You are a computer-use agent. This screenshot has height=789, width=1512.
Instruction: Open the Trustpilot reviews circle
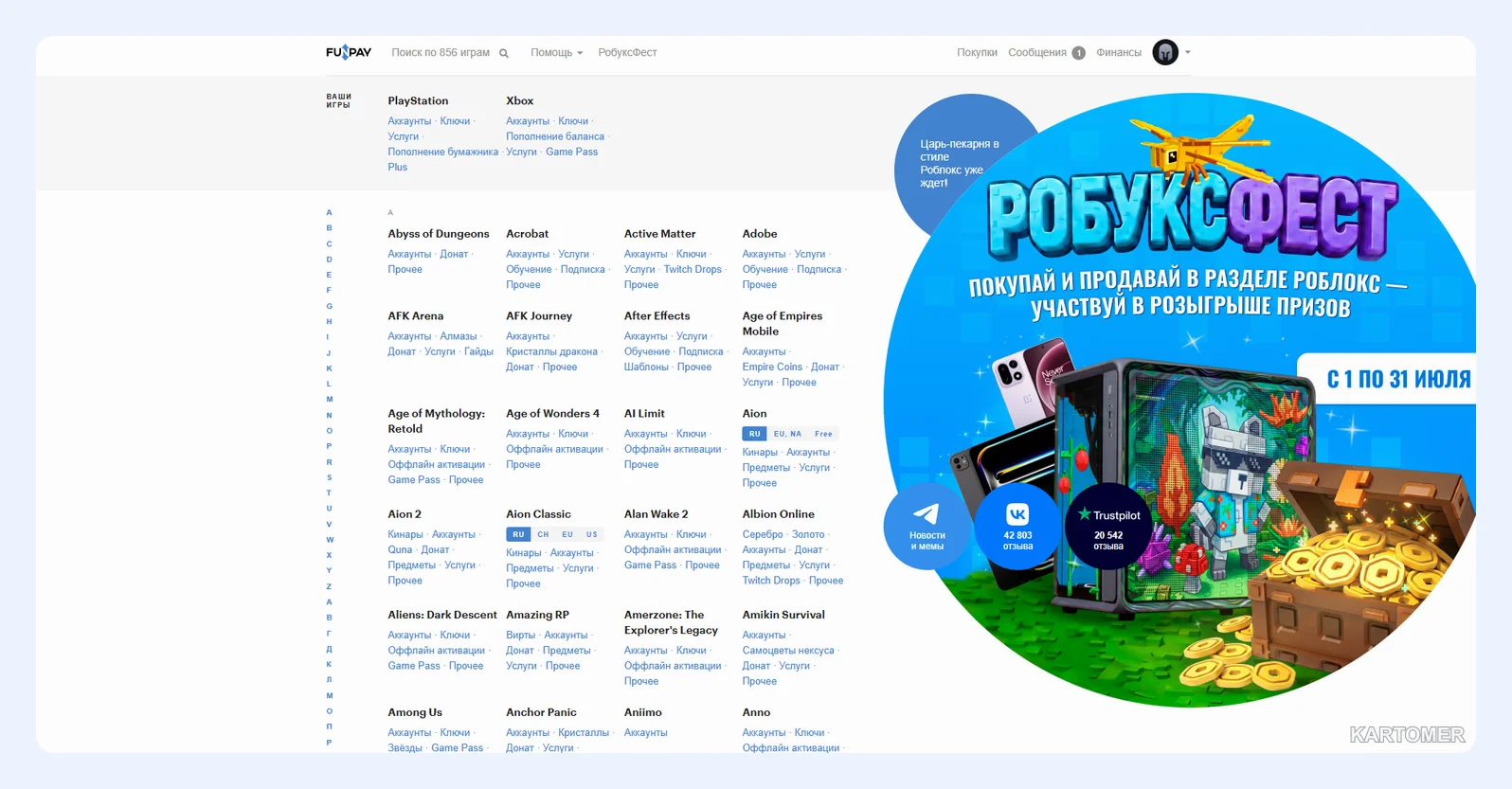coord(1108,527)
